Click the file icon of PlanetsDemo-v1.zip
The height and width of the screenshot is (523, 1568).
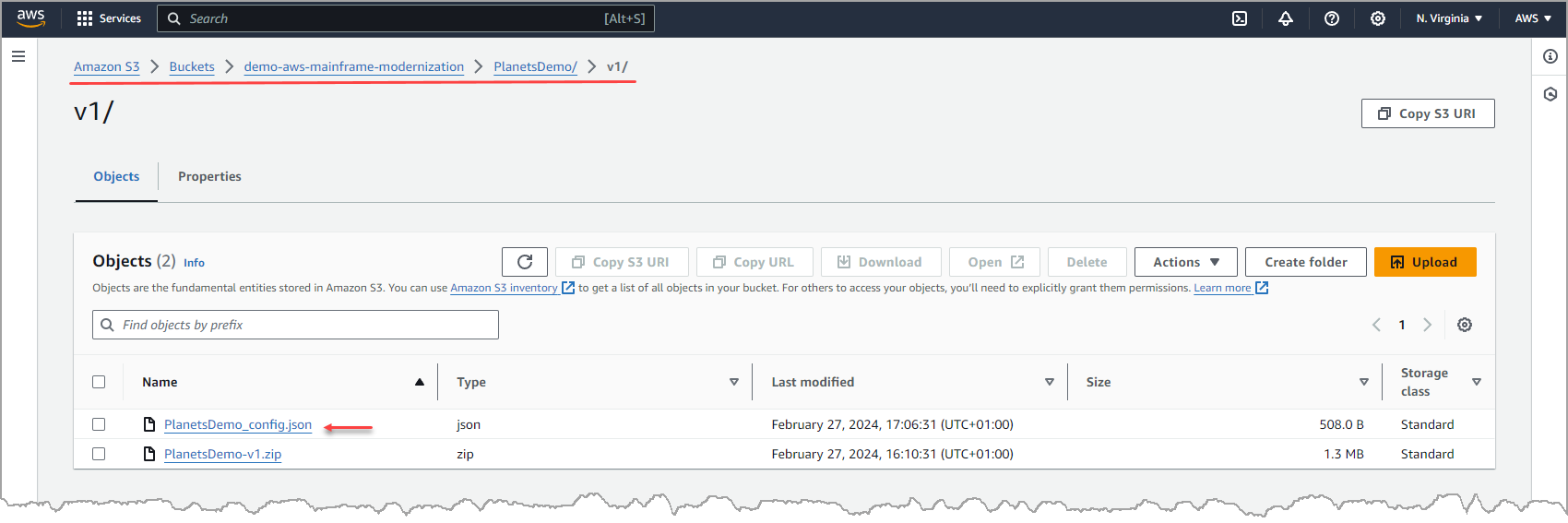click(149, 454)
